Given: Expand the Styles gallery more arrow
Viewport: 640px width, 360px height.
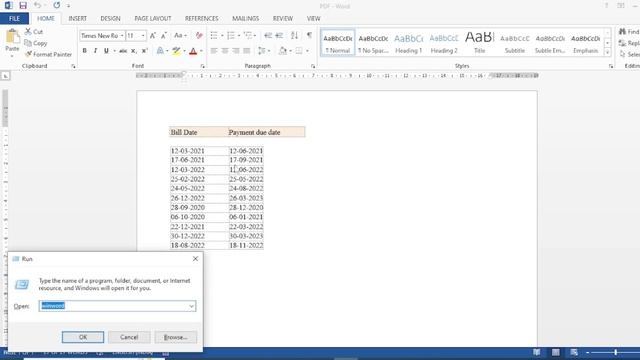Looking at the screenshot, I should pos(607,52).
